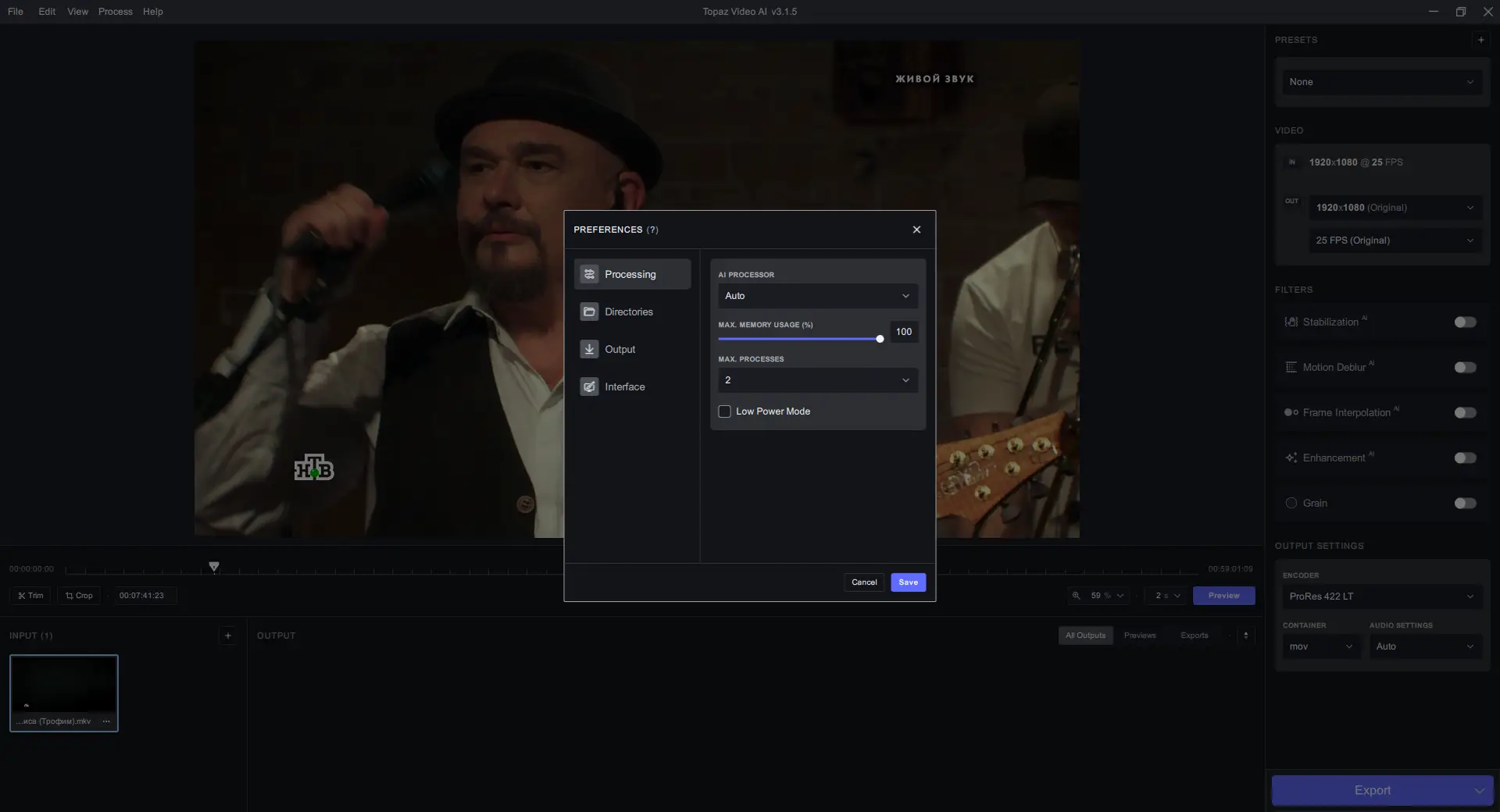Expand the Max Processes dropdown
The width and height of the screenshot is (1500, 812).
pyautogui.click(x=818, y=380)
